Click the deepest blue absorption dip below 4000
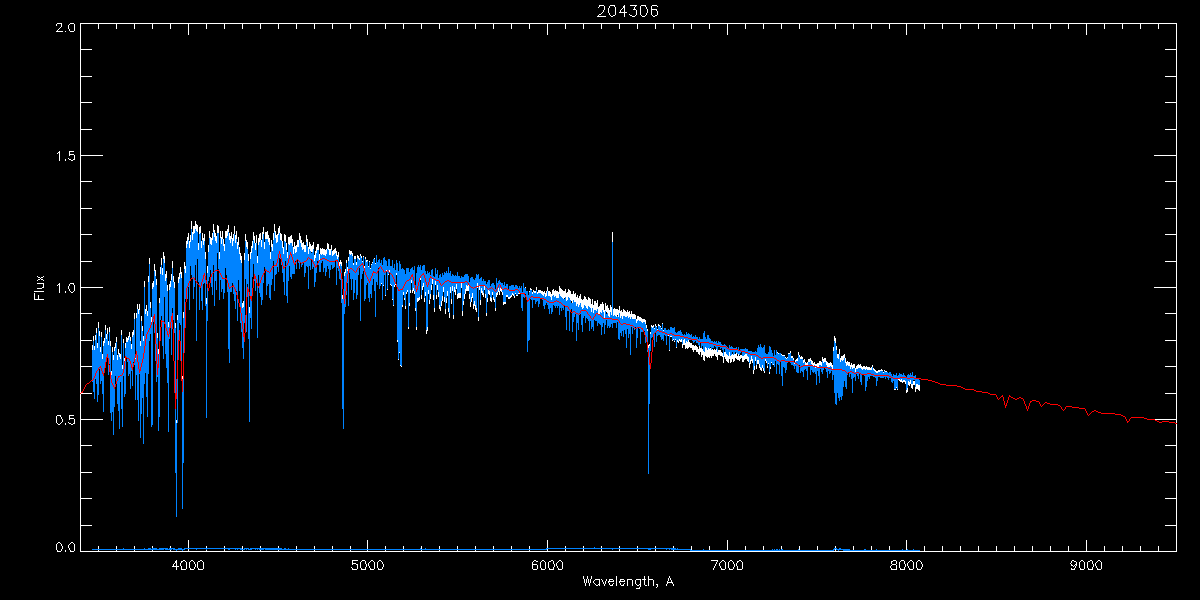This screenshot has width=1200, height=600. click(x=177, y=514)
